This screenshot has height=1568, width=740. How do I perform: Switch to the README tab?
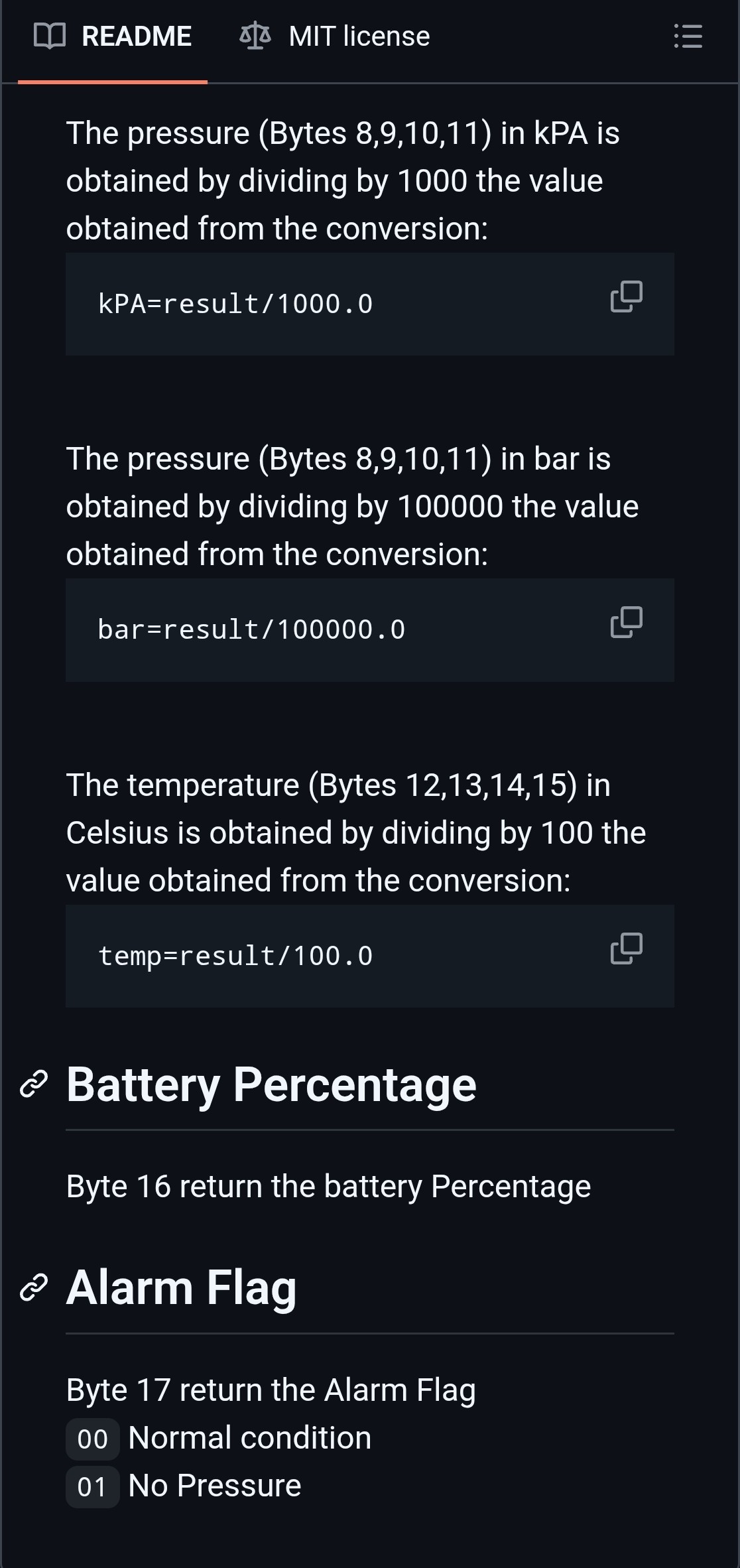point(113,36)
